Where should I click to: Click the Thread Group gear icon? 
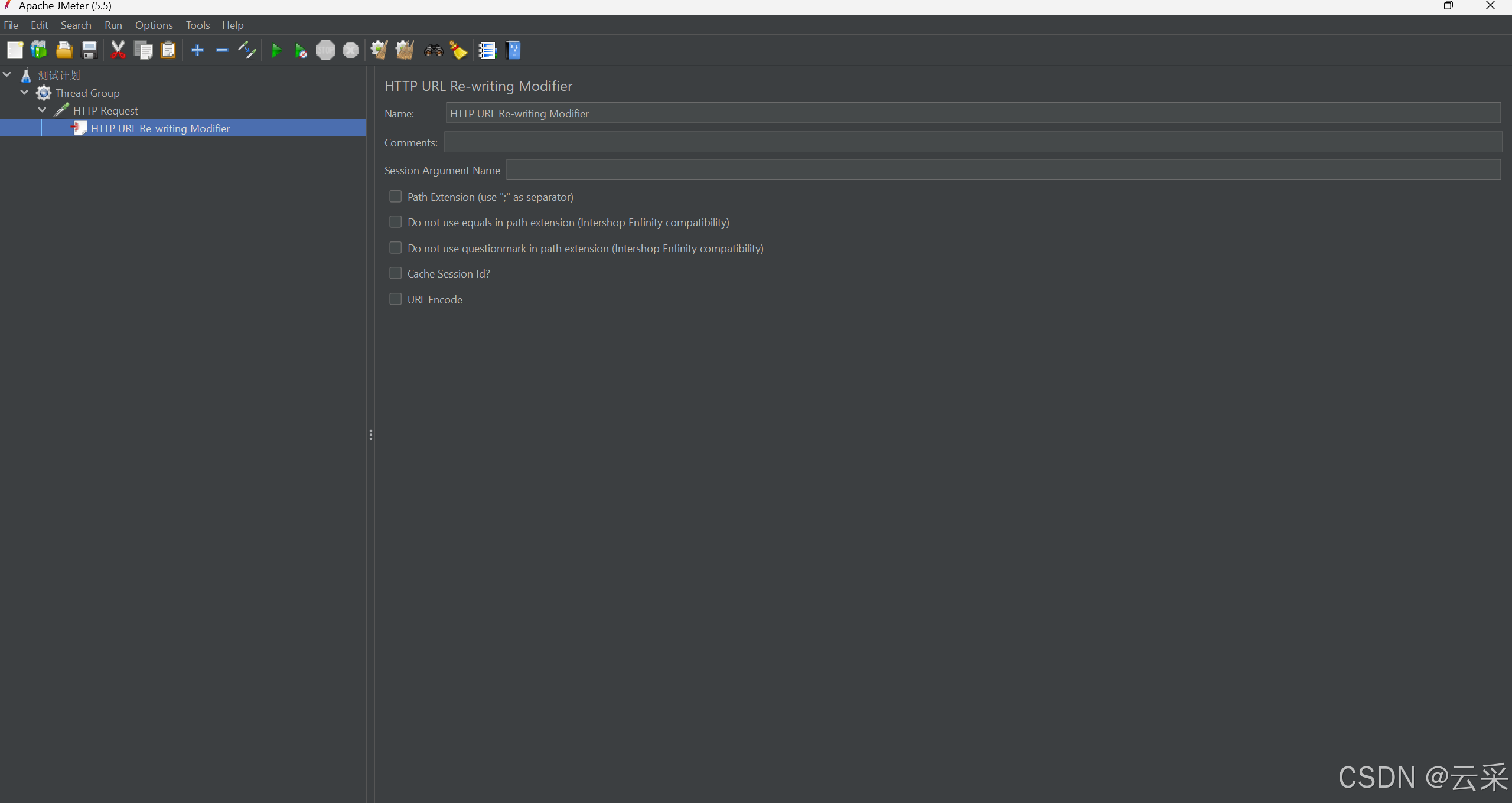tap(44, 93)
